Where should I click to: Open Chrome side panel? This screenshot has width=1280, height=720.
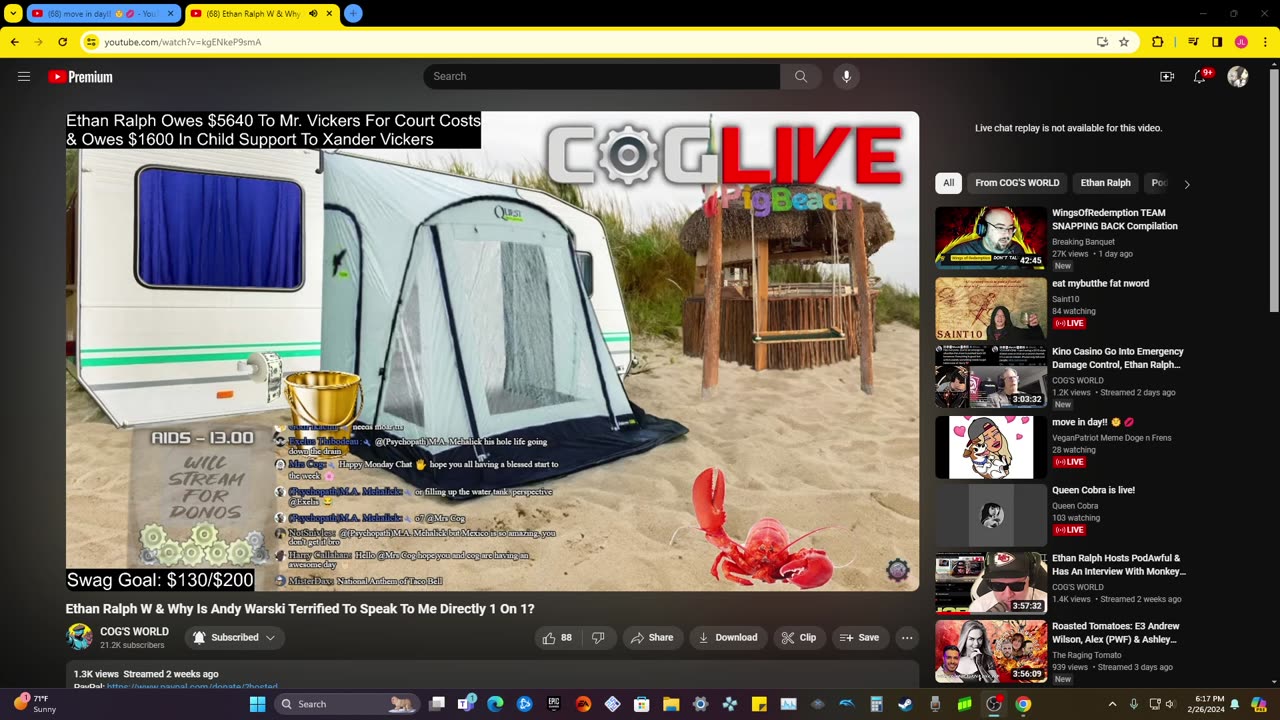pos(1217,42)
